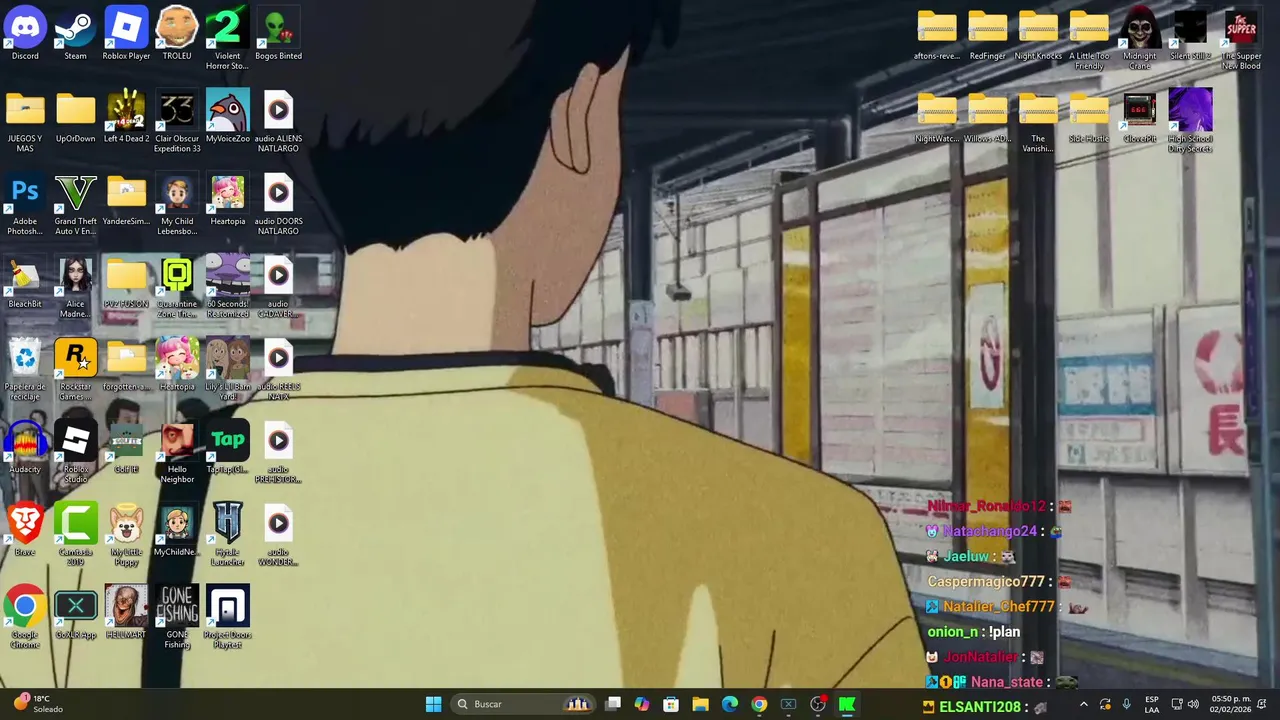Select the HELLMART game icon
The image size is (1280, 720).
point(126,614)
